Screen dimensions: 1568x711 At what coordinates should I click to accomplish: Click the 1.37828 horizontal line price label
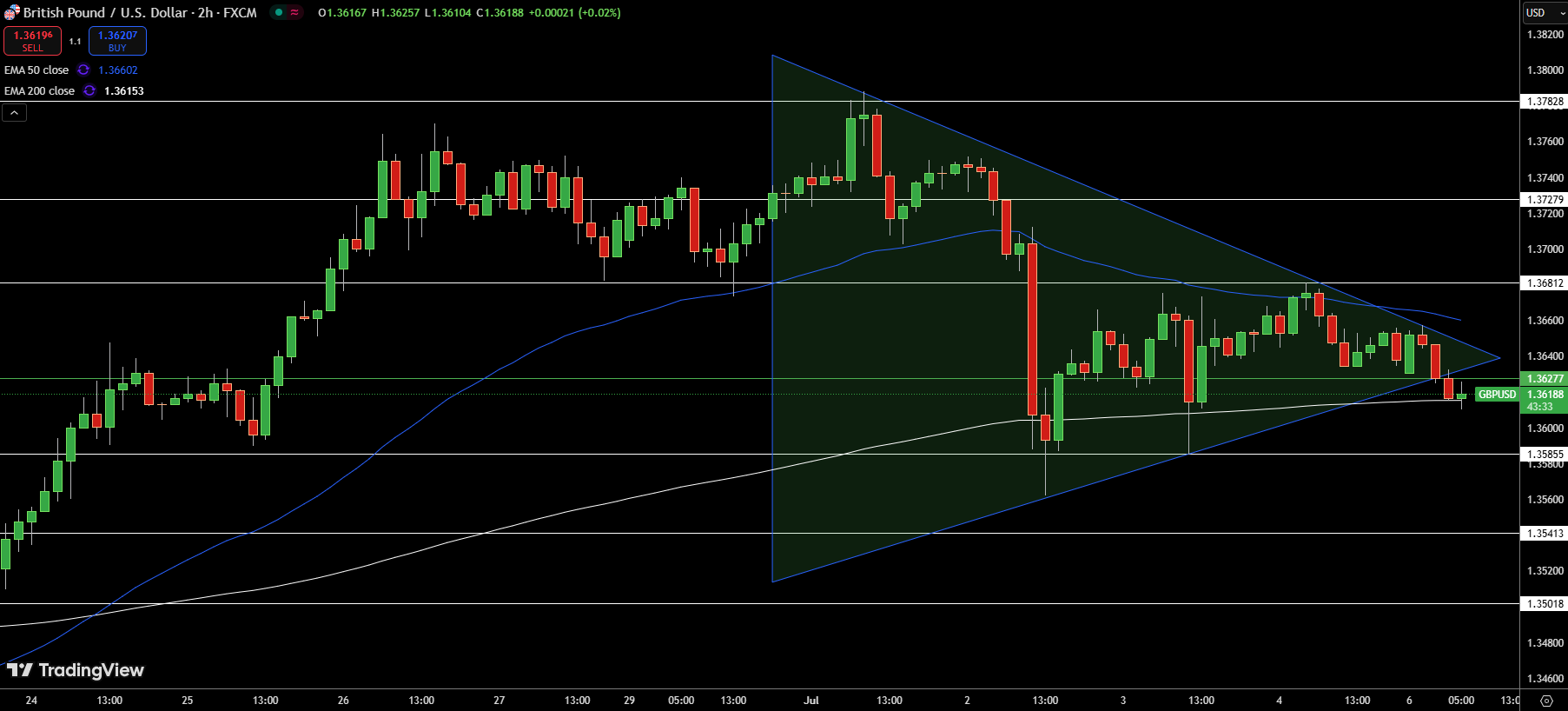tap(1545, 102)
